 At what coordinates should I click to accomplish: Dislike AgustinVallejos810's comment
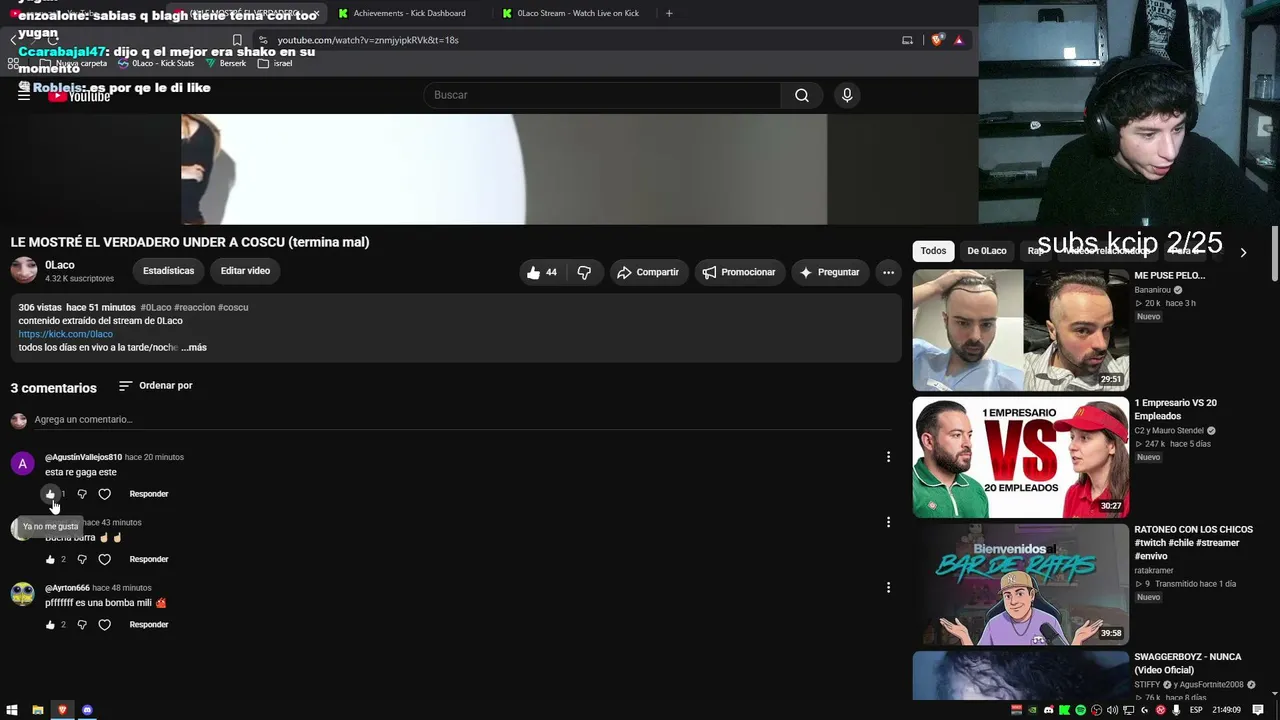tap(82, 494)
